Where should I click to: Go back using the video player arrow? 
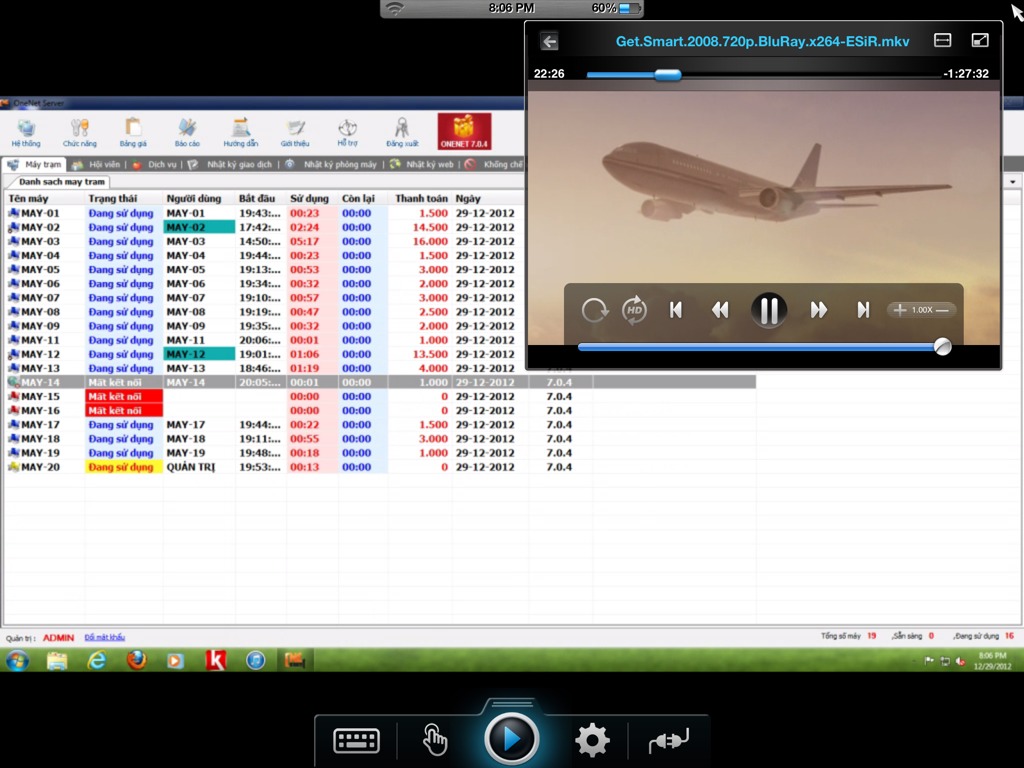tap(549, 41)
